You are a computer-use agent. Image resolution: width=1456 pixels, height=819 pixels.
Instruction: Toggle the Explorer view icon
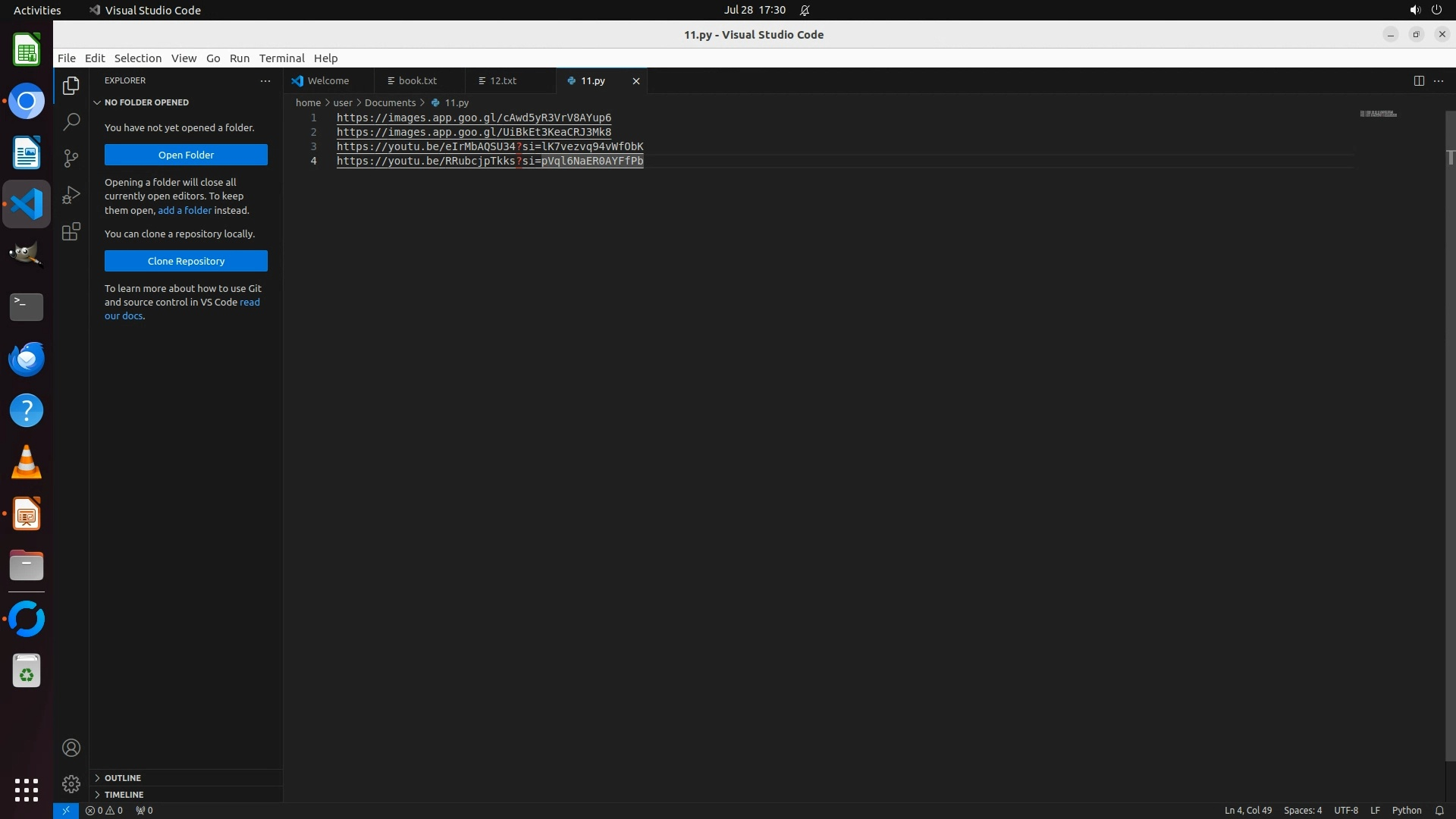click(x=71, y=86)
